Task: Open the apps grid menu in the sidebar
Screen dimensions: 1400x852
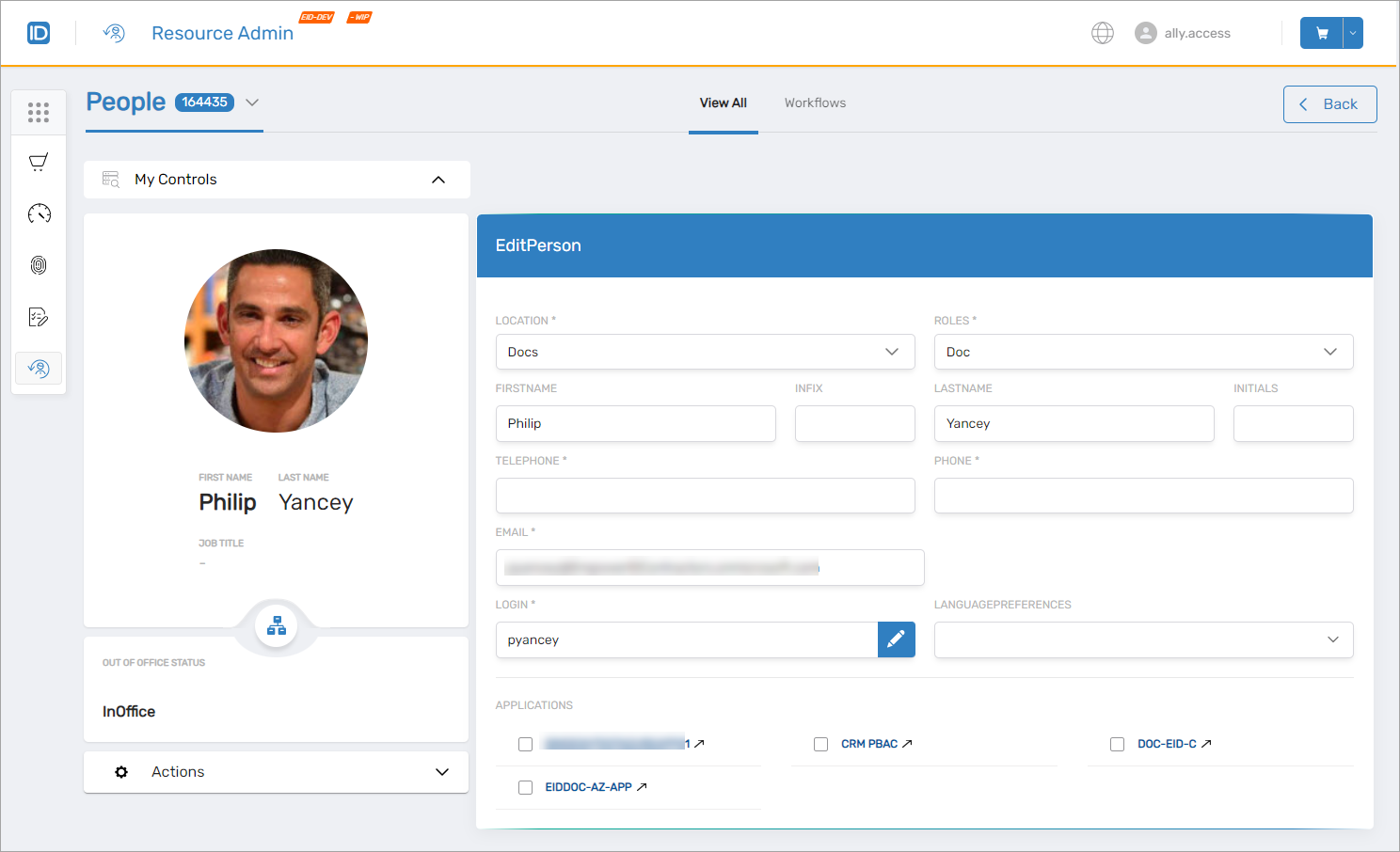Action: pyautogui.click(x=39, y=112)
